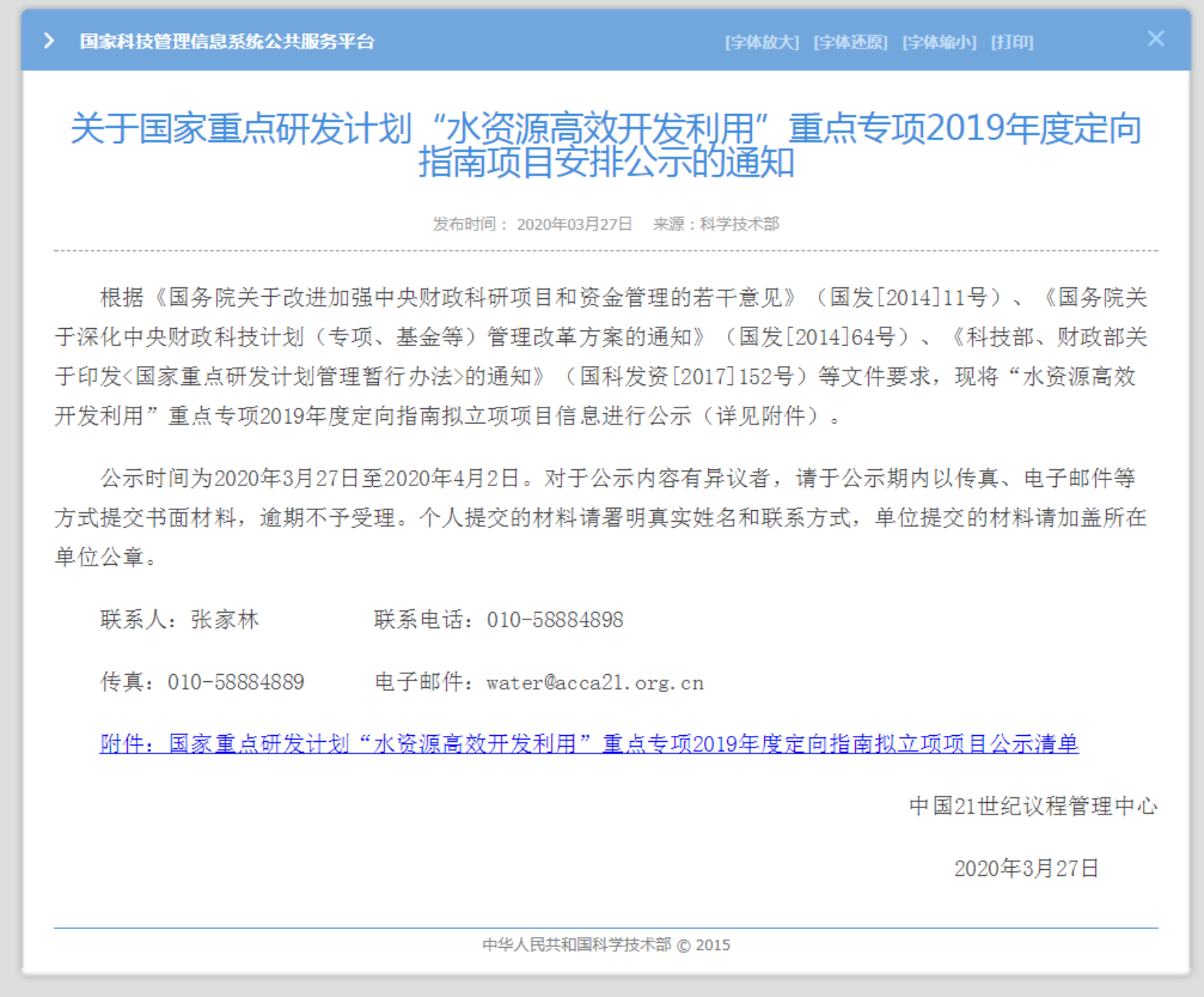Screen dimensions: 1204x997
Task: Select the fax number 010-58884889
Action: pyautogui.click(x=236, y=682)
